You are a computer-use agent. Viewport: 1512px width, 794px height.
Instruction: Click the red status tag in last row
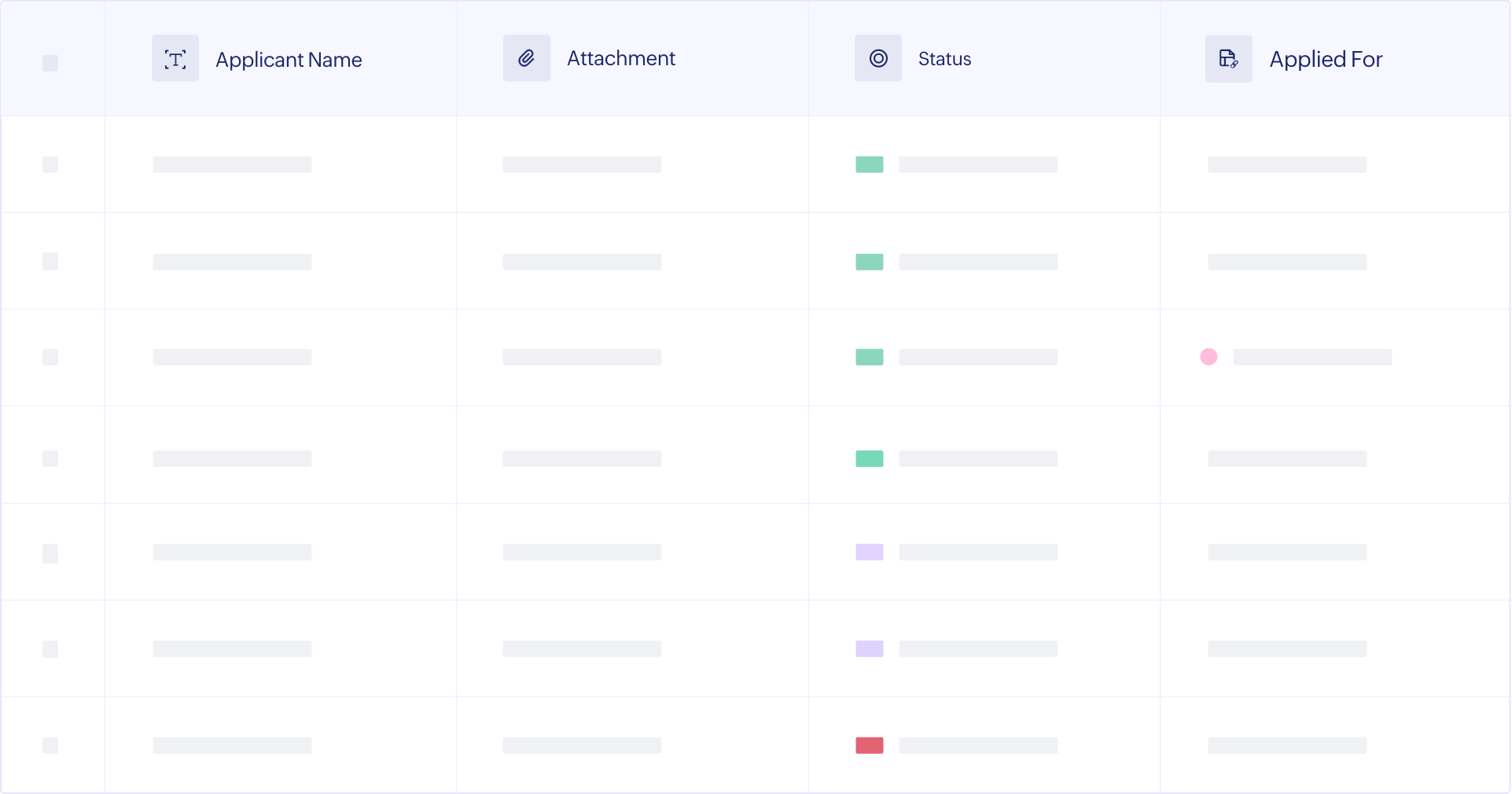(869, 745)
